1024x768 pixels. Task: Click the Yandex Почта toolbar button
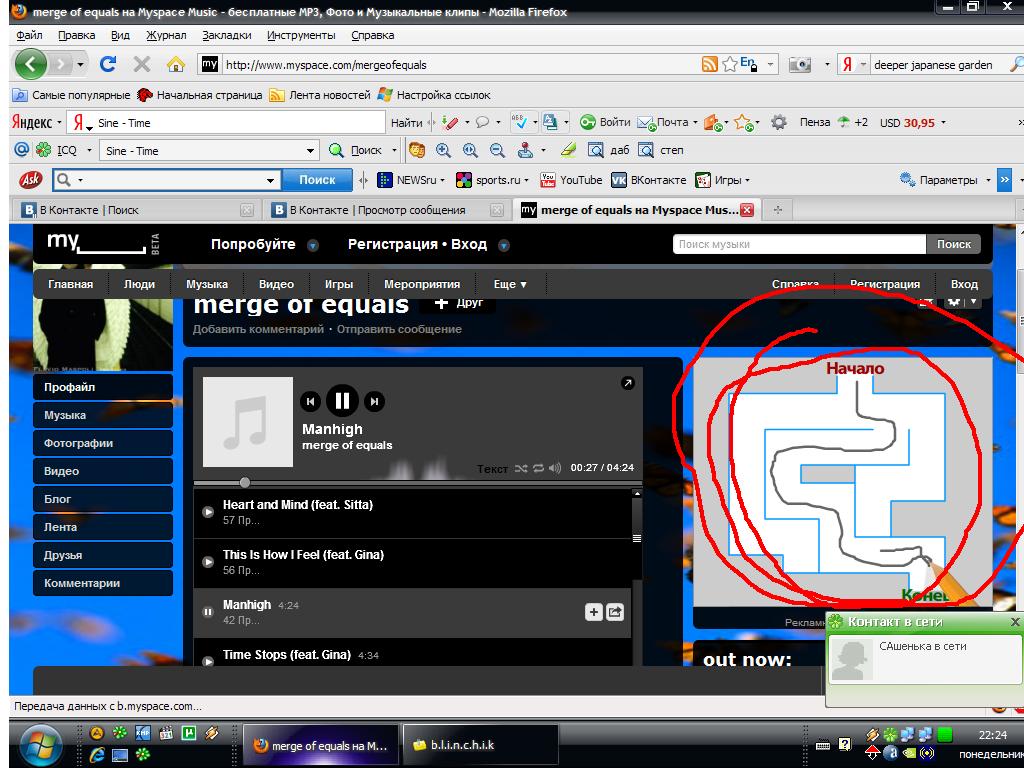pos(667,122)
